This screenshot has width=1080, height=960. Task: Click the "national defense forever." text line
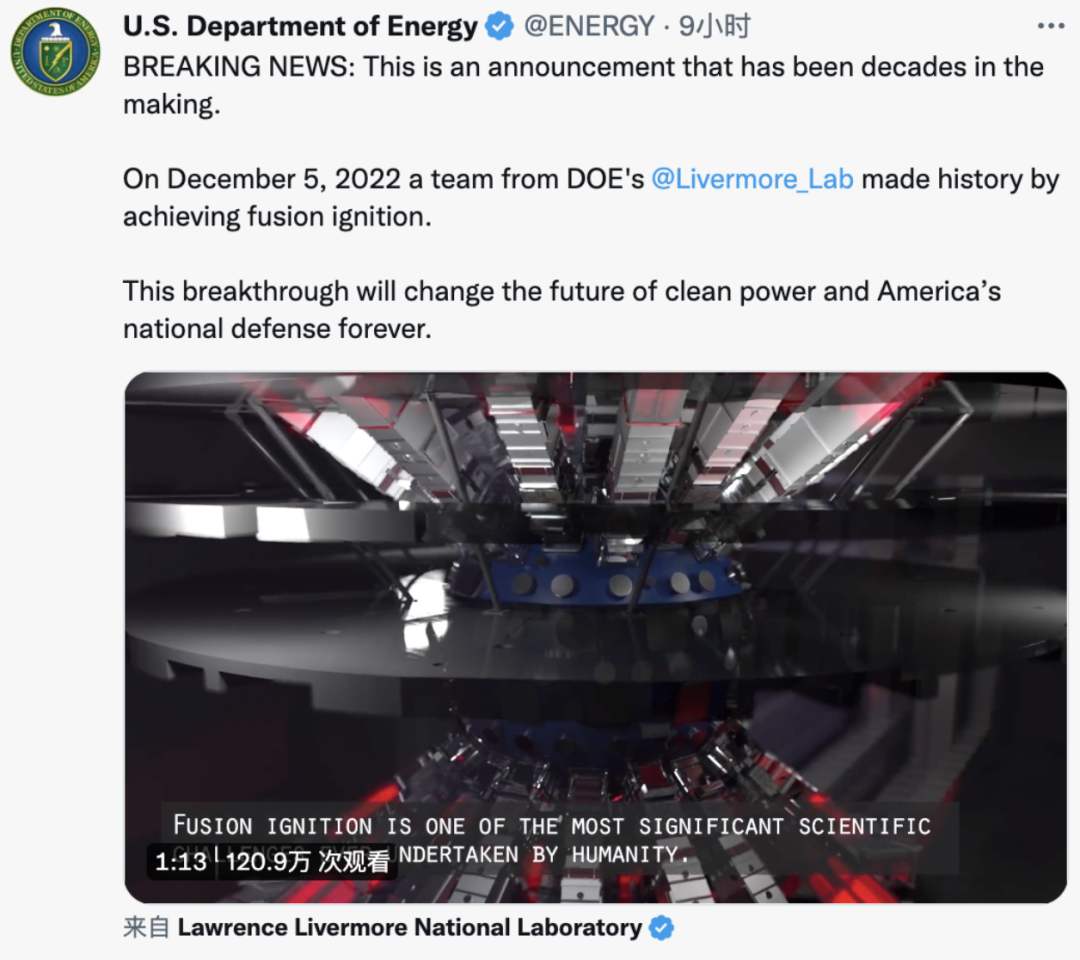[277, 328]
